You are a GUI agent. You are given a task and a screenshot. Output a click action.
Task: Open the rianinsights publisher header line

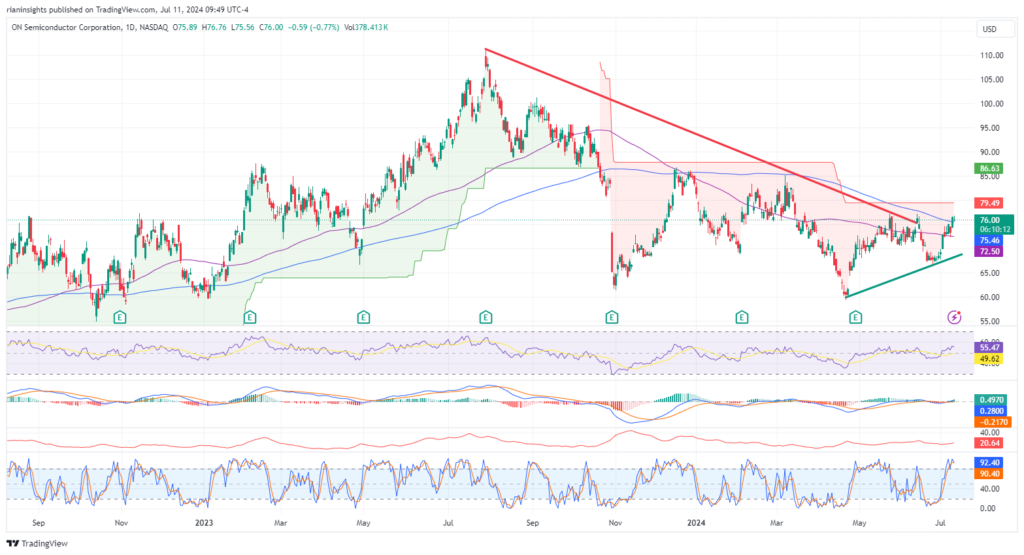tap(127, 10)
